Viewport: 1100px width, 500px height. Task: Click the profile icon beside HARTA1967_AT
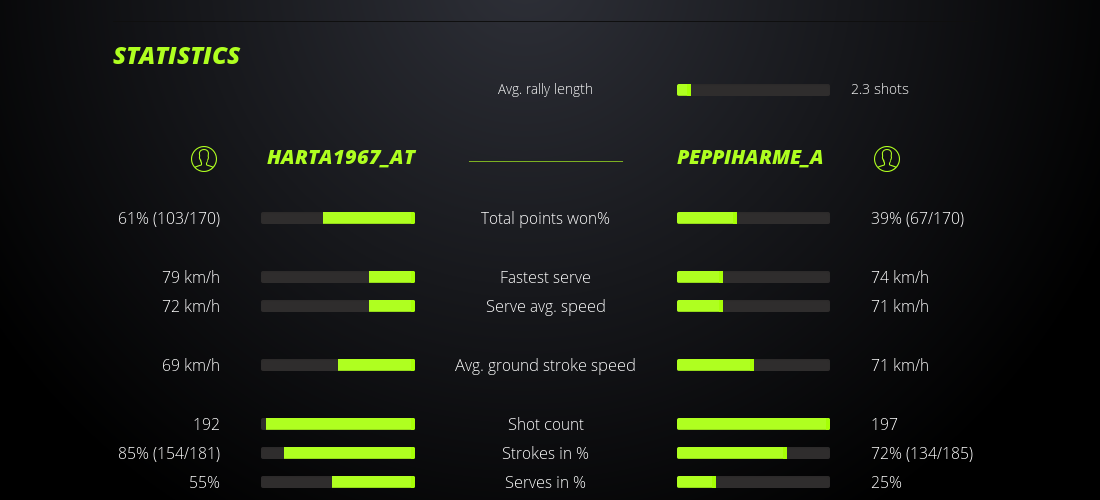pyautogui.click(x=204, y=158)
